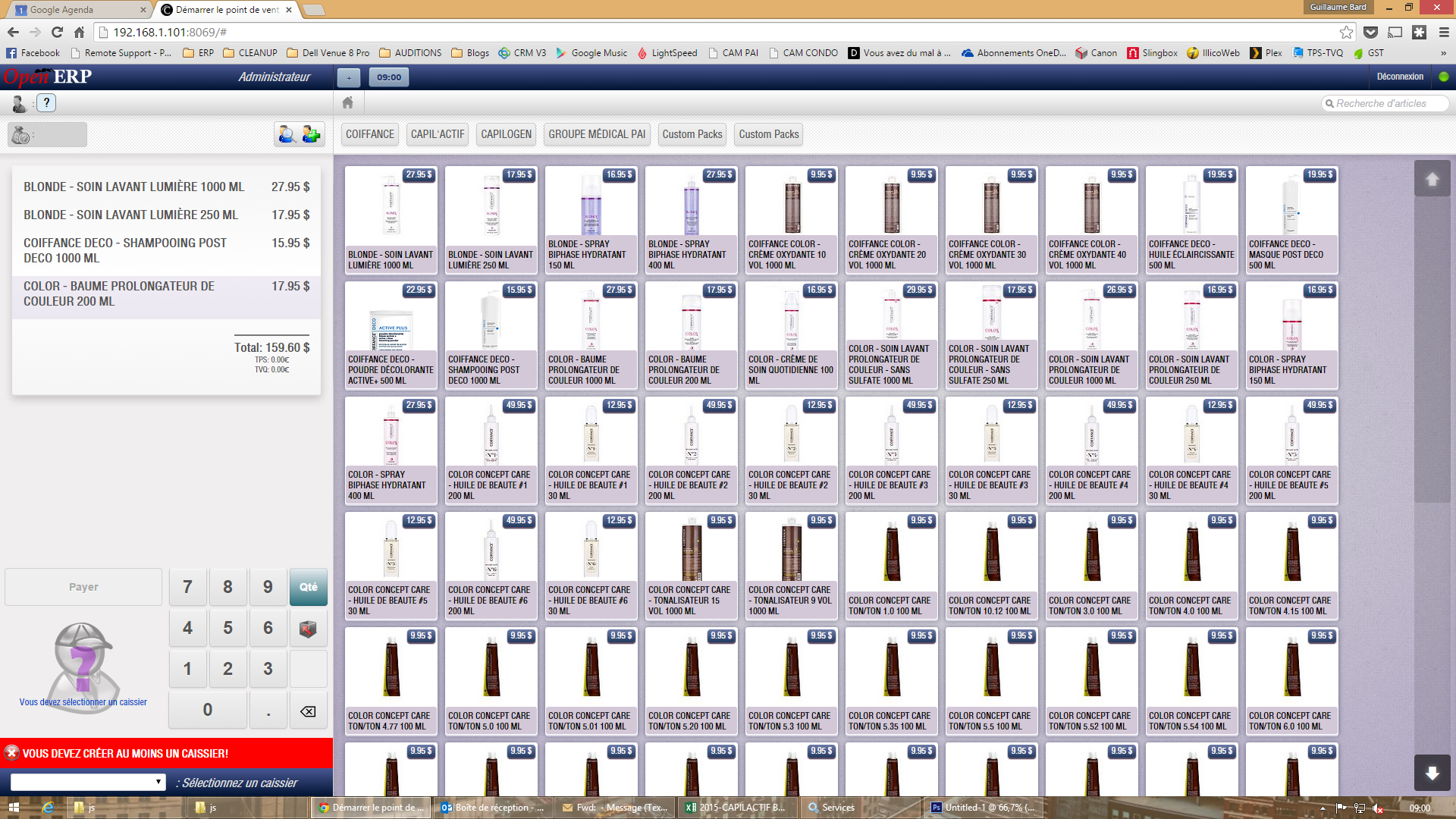This screenshot has width=1456, height=819.
Task: Click the user avatar icon
Action: click(x=20, y=103)
